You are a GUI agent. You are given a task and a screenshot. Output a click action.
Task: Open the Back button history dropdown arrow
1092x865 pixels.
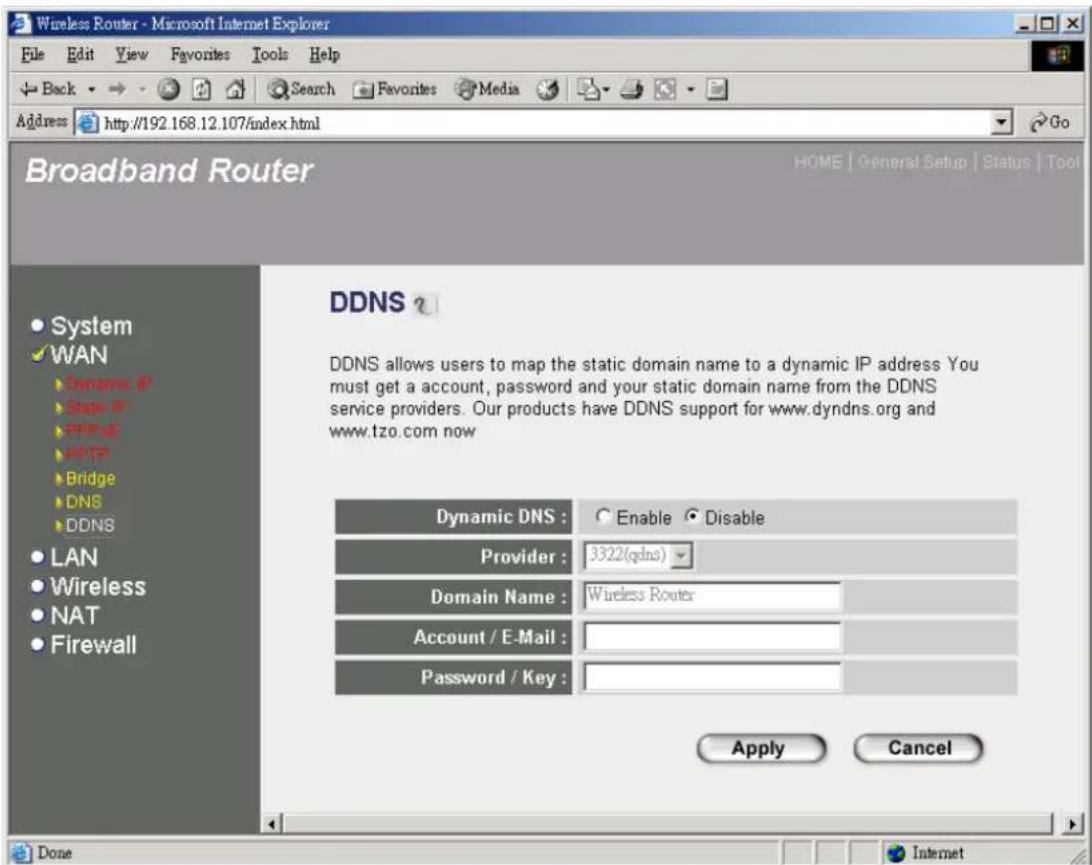coord(91,89)
